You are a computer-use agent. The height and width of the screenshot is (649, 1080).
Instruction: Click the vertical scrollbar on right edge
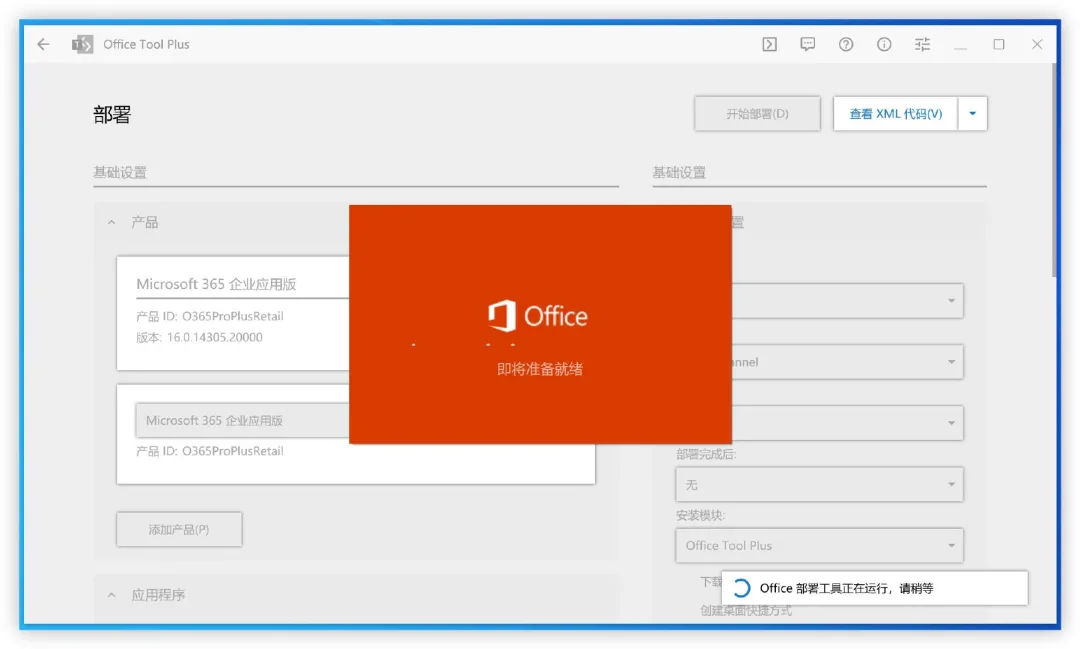pyautogui.click(x=1054, y=171)
